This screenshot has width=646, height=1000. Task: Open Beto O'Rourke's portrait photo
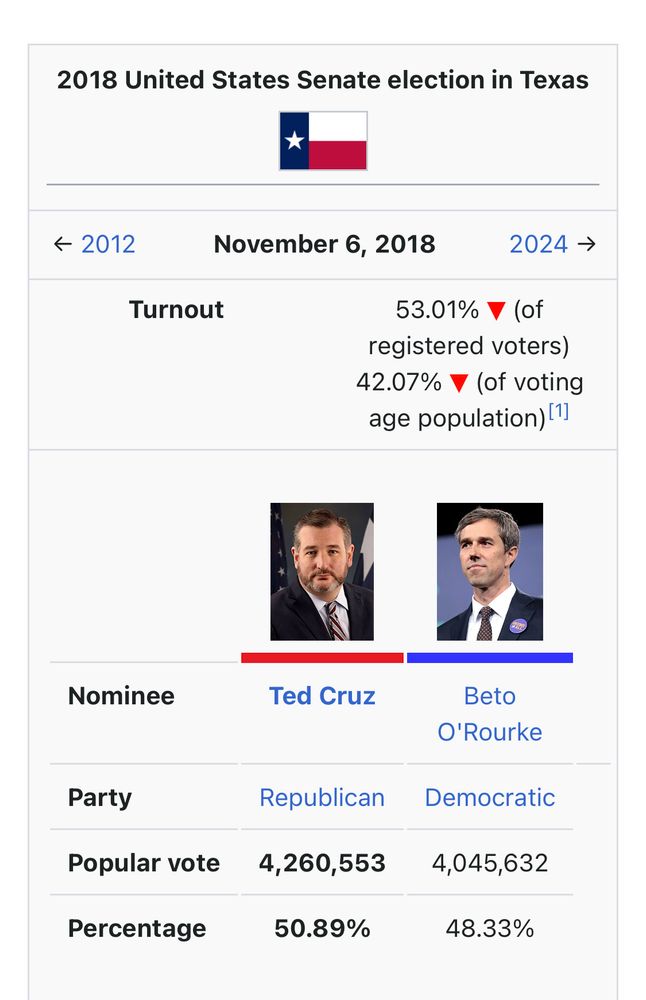[x=490, y=571]
